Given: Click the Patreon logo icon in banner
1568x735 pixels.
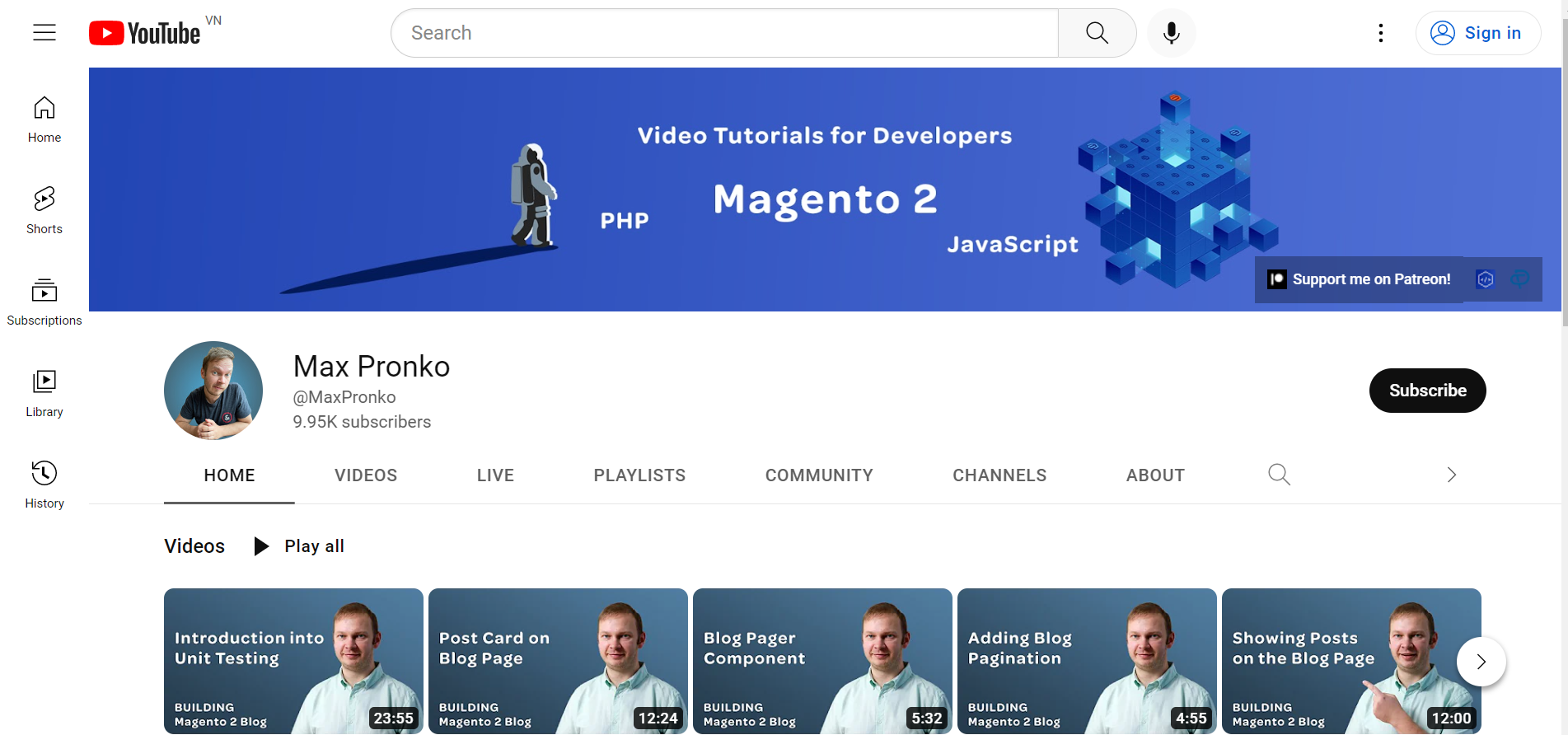Looking at the screenshot, I should pos(1277,279).
